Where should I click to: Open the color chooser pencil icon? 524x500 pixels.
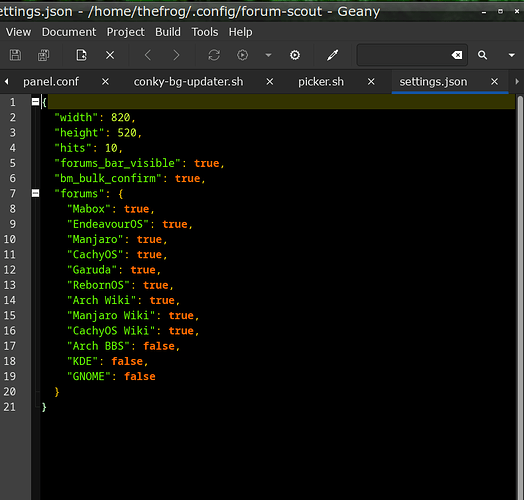coord(333,55)
